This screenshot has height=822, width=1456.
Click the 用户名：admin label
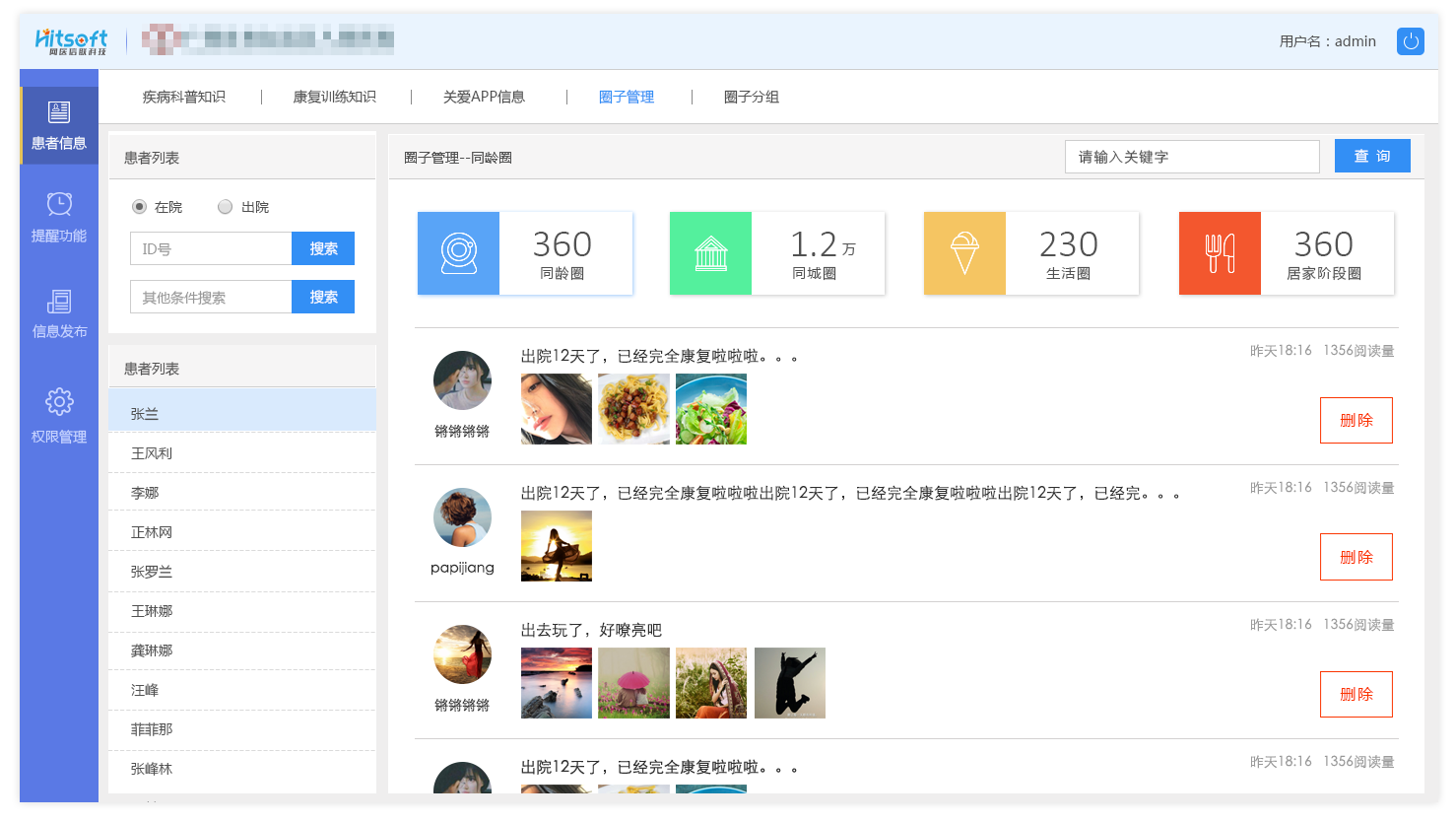click(1327, 41)
